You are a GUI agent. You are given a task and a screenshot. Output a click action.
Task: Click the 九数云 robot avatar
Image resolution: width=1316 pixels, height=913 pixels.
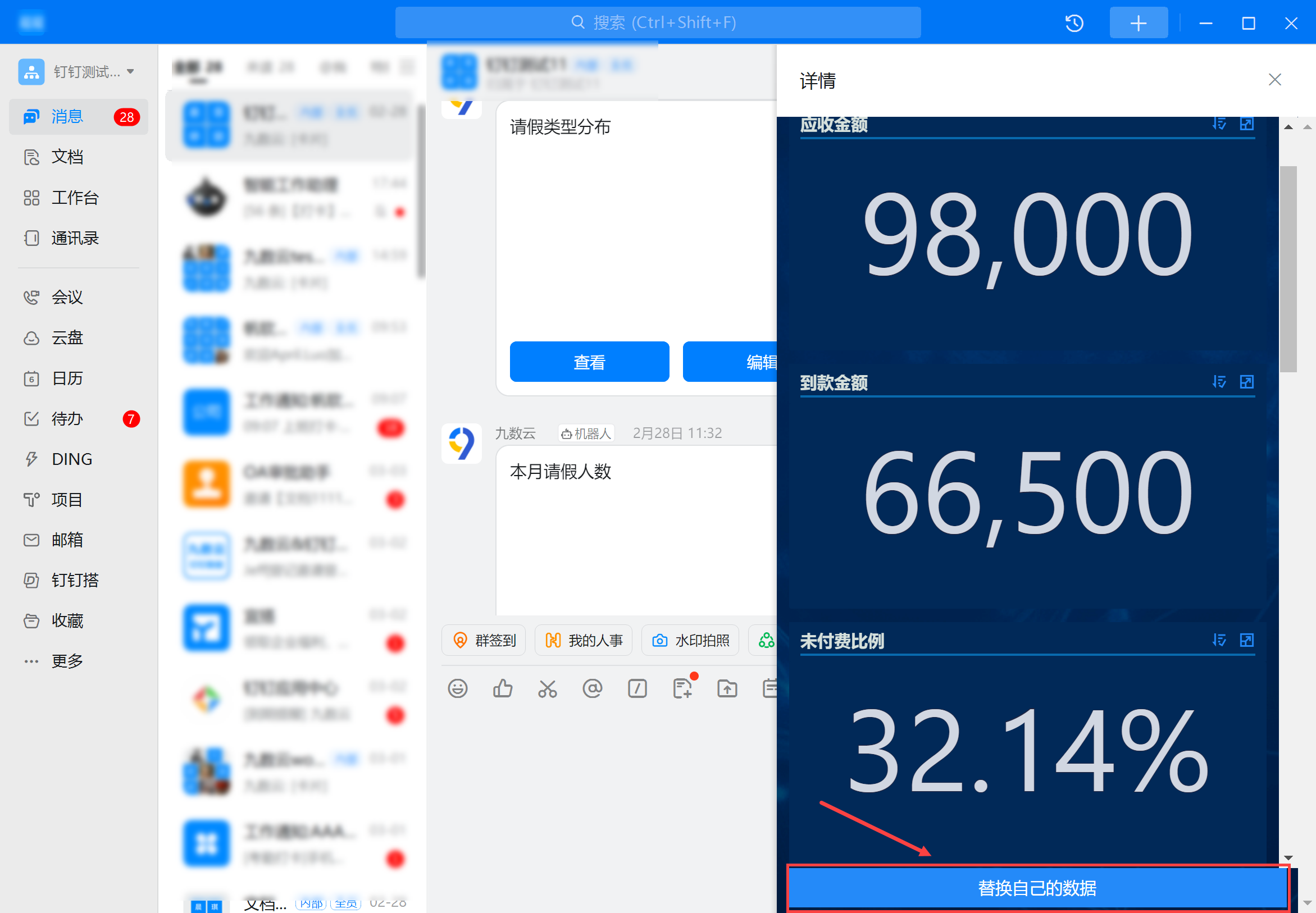[462, 444]
